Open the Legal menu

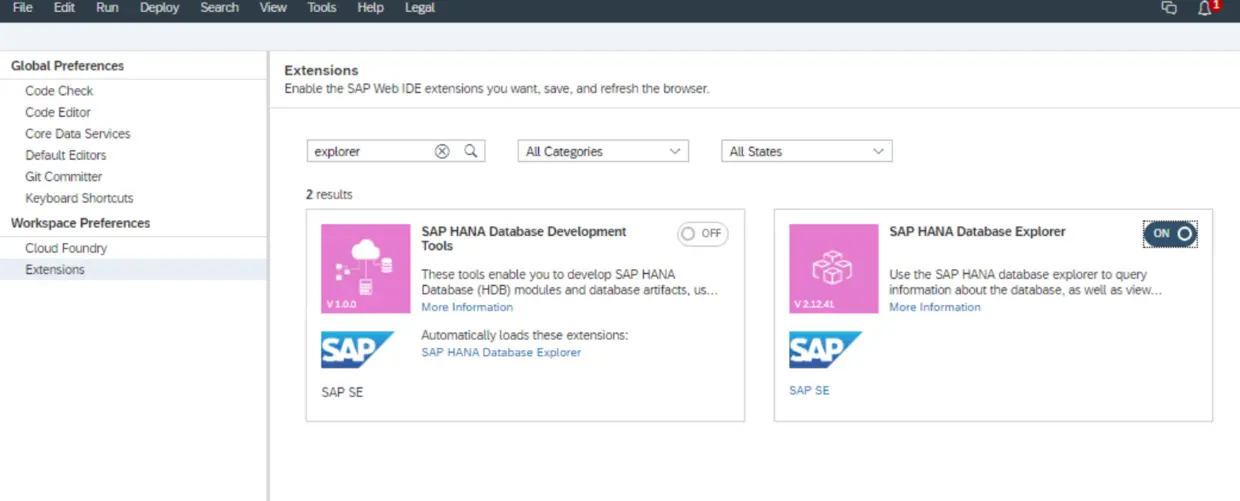[420, 8]
